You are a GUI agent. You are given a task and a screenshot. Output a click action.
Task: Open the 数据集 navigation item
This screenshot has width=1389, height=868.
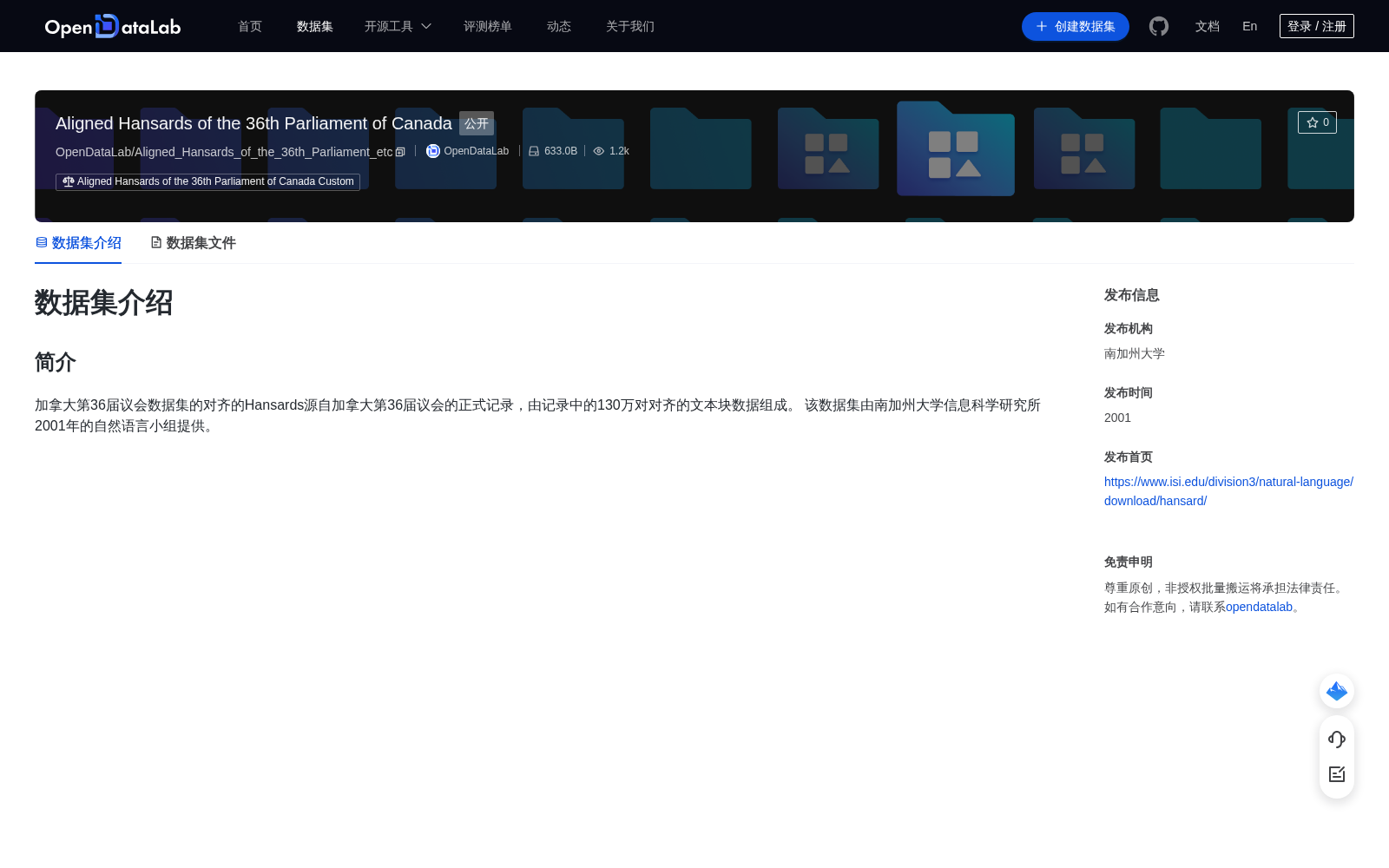coord(315,26)
